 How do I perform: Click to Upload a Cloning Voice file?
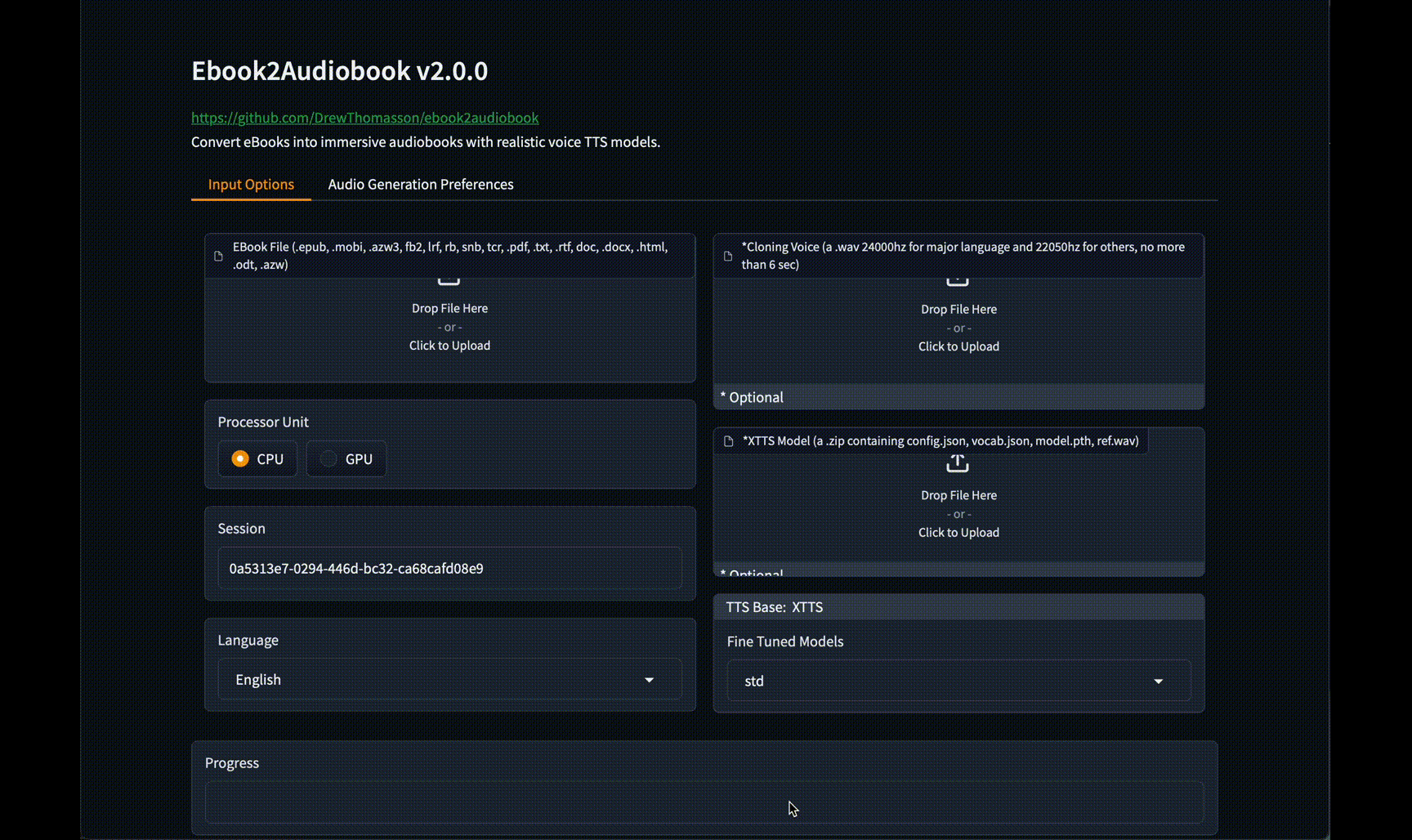coord(958,346)
